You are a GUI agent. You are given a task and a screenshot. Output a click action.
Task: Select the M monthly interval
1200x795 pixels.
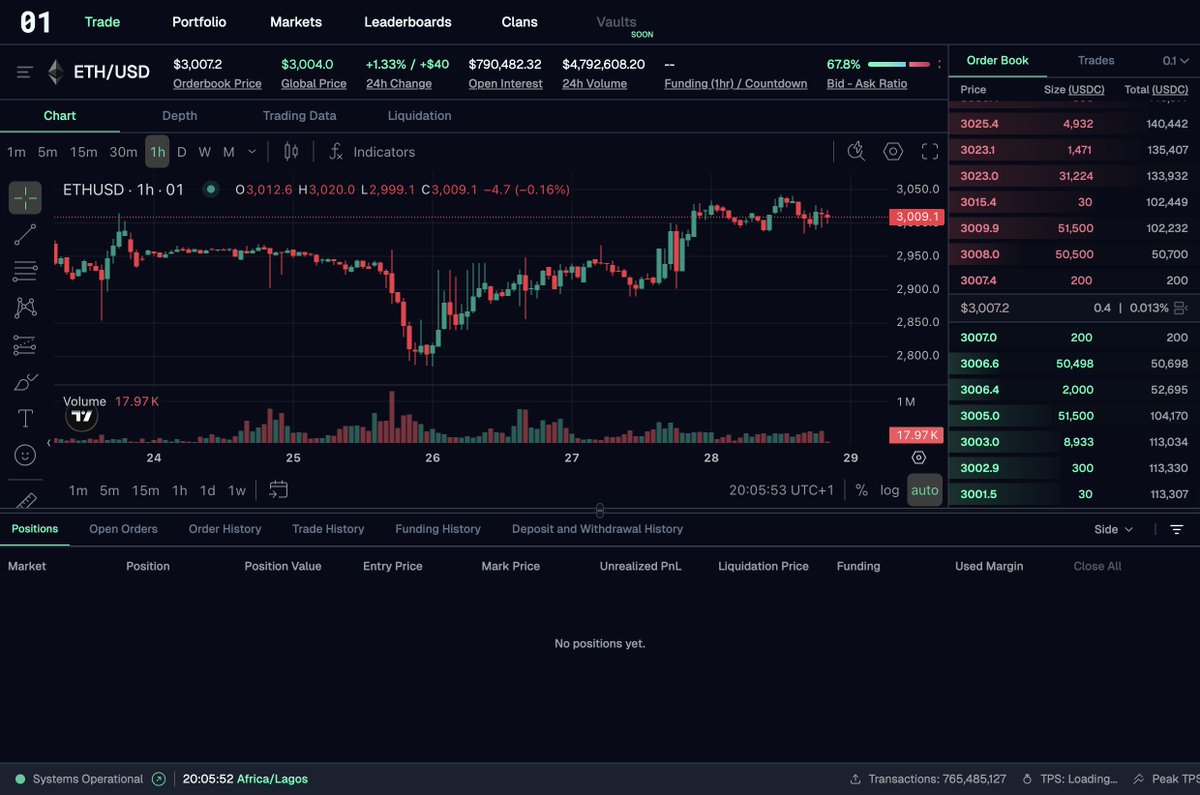click(x=228, y=152)
